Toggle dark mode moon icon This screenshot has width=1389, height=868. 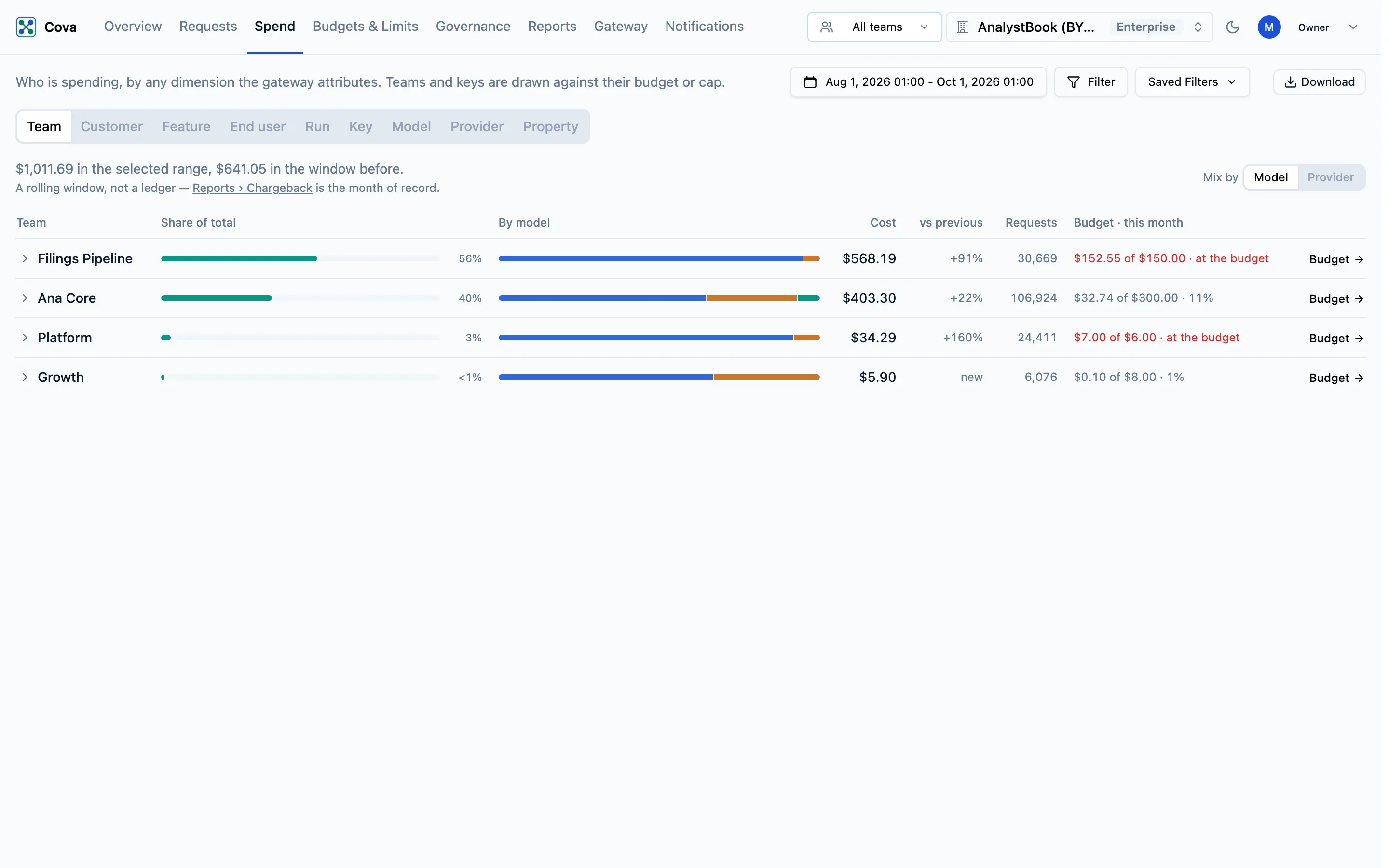click(1232, 27)
